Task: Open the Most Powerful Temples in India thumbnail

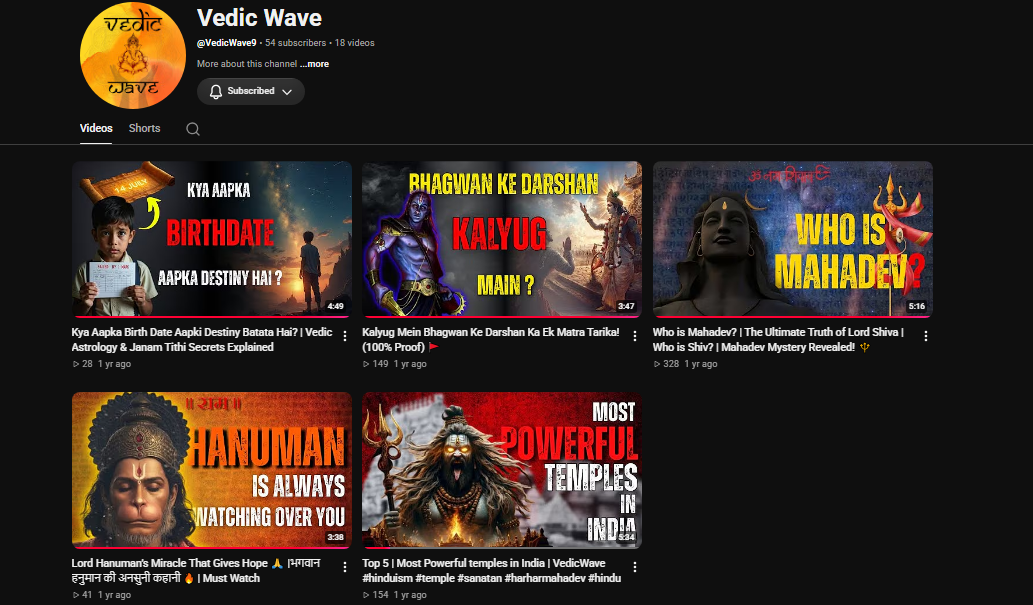Action: coord(502,470)
